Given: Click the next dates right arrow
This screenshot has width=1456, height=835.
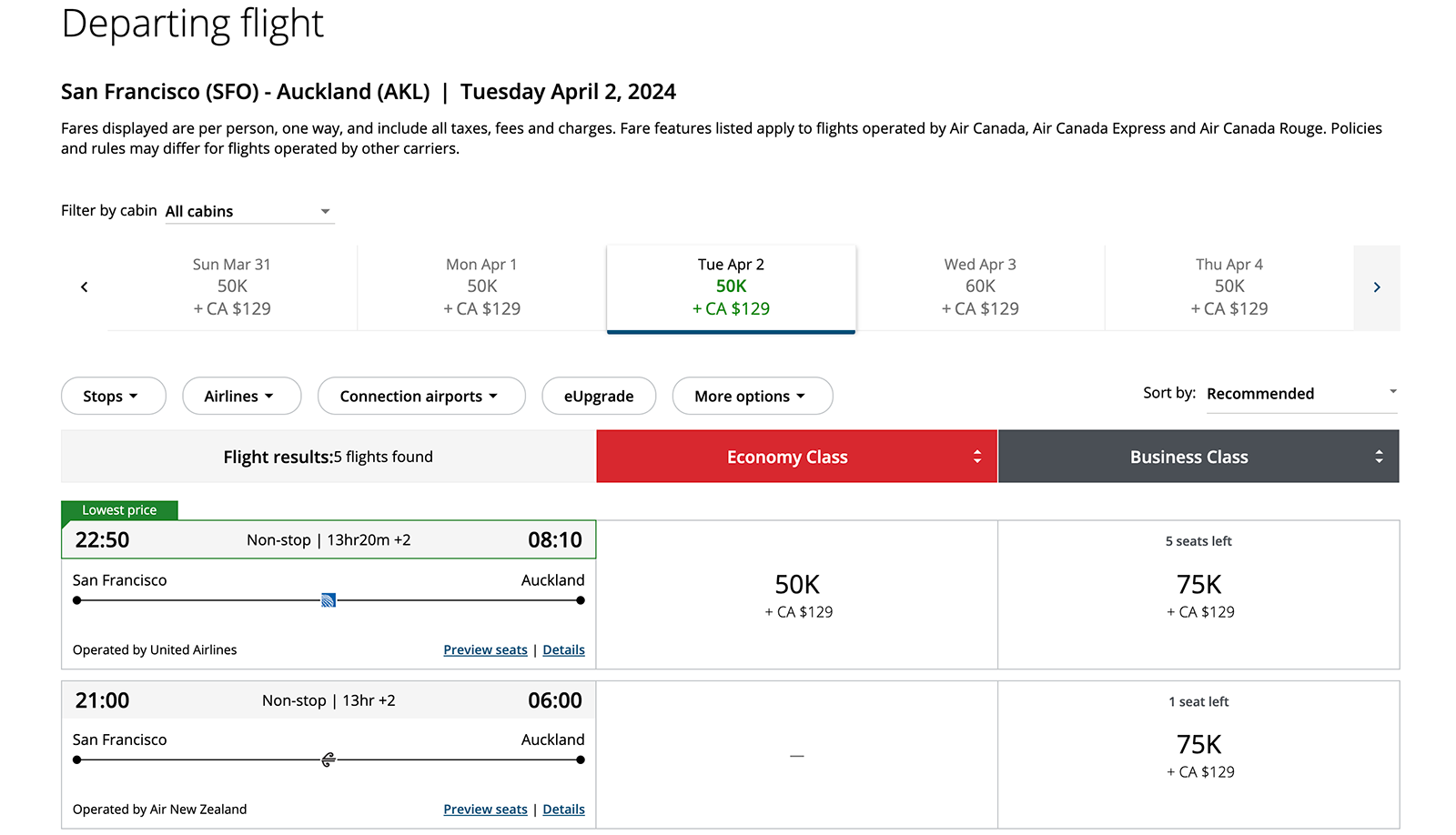Looking at the screenshot, I should [x=1376, y=287].
